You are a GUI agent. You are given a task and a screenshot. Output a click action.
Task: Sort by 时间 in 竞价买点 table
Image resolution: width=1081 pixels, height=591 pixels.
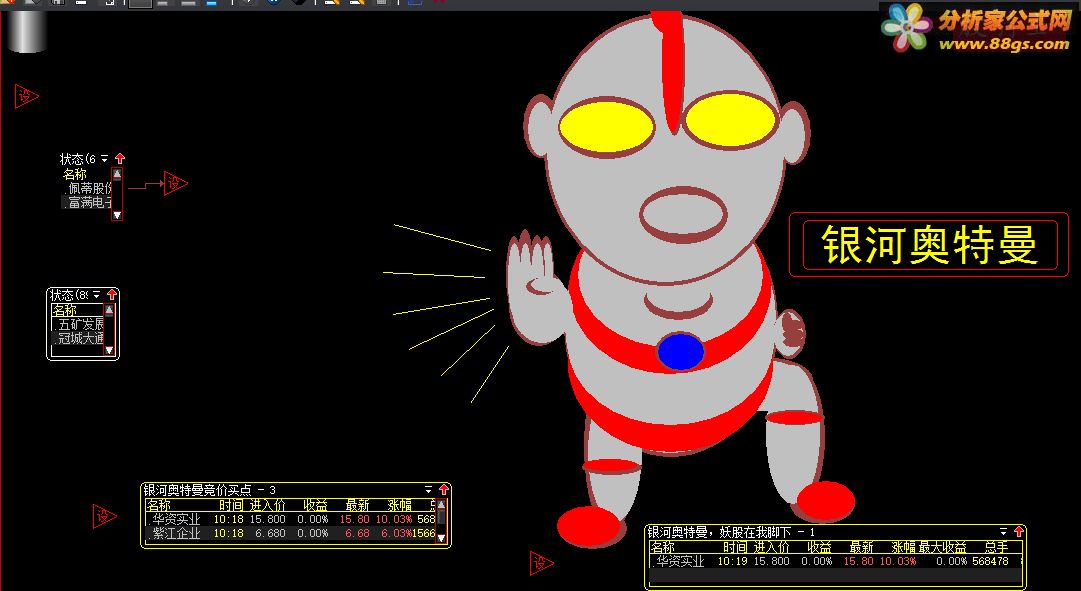(x=231, y=505)
